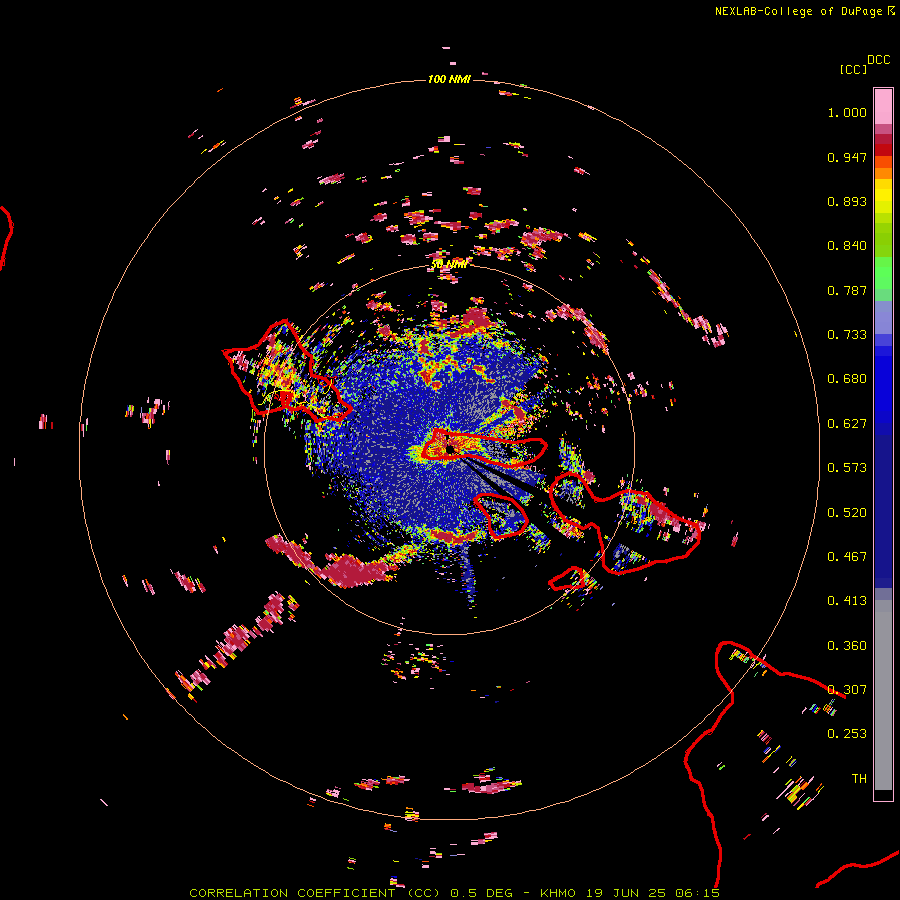The image size is (900, 900).
Task: Click the 0.733 scale value
Action: (x=847, y=335)
